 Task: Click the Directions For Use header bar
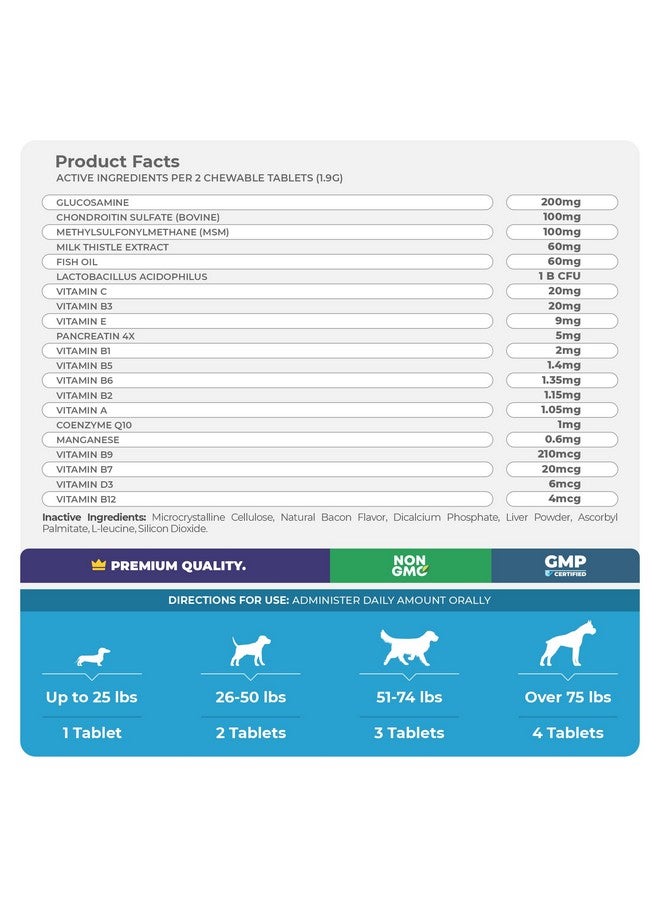pos(330,600)
